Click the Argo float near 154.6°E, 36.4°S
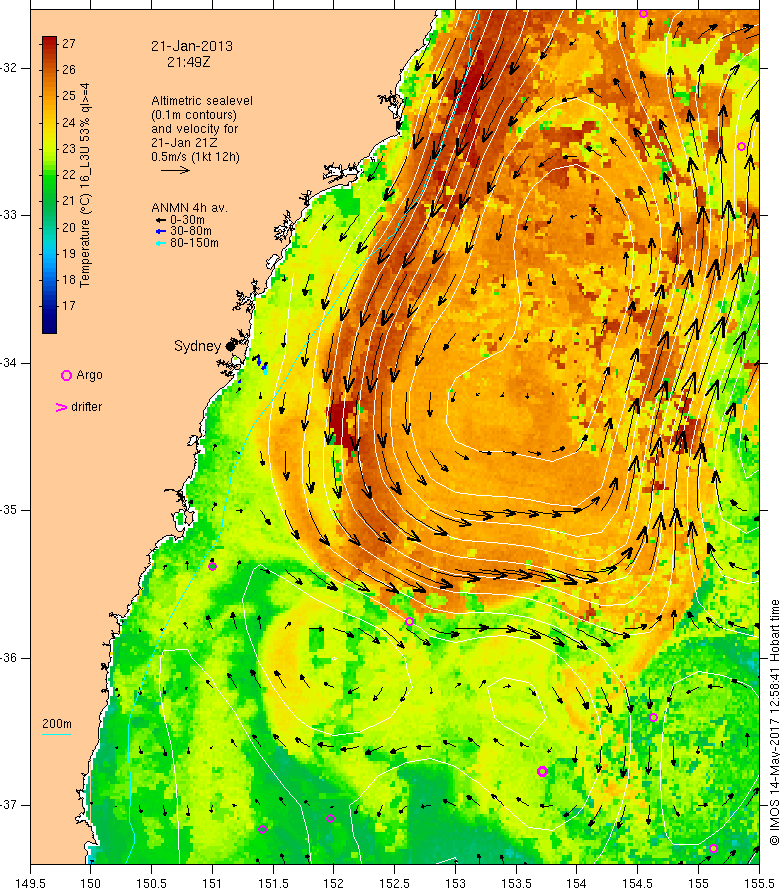Screen dimensions: 780x890 pos(653,717)
